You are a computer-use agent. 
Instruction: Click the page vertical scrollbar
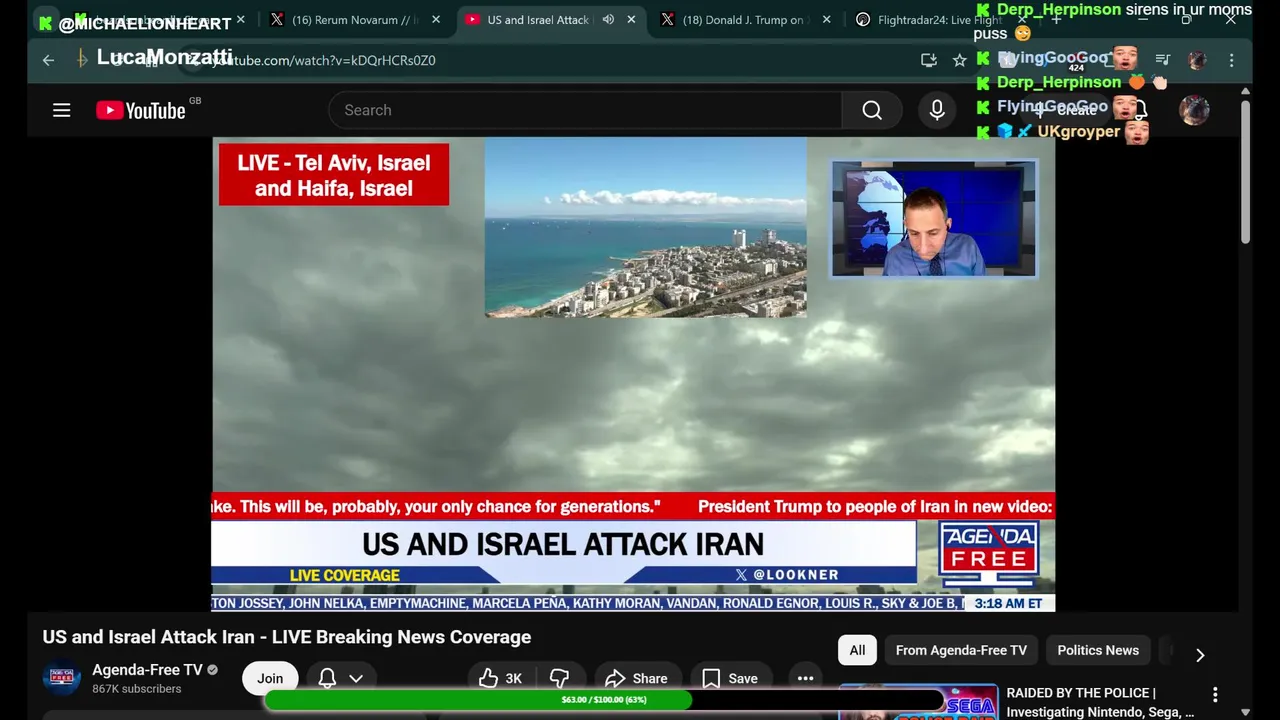[x=1245, y=170]
